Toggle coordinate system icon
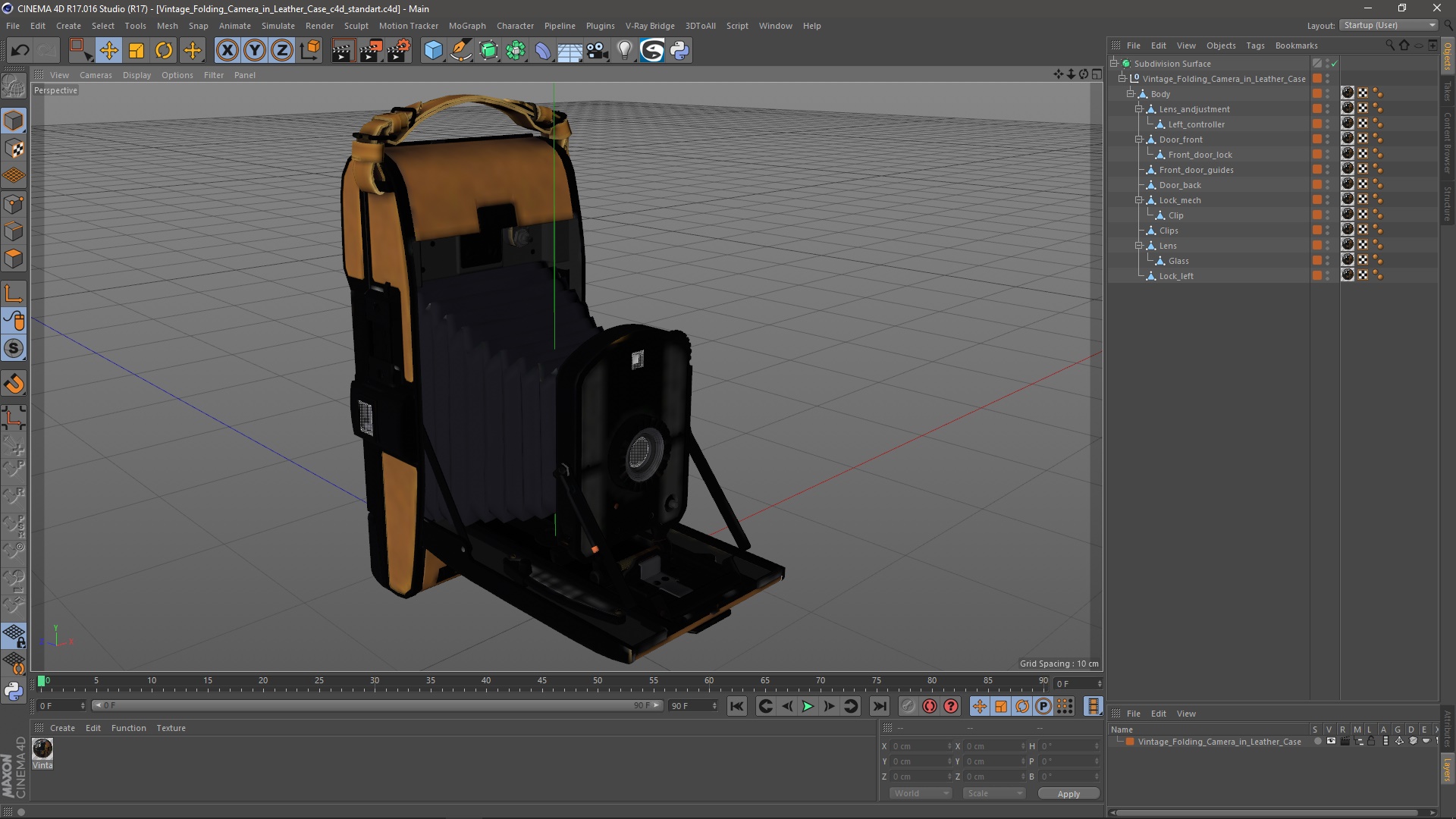The width and height of the screenshot is (1456, 819). pos(310,51)
